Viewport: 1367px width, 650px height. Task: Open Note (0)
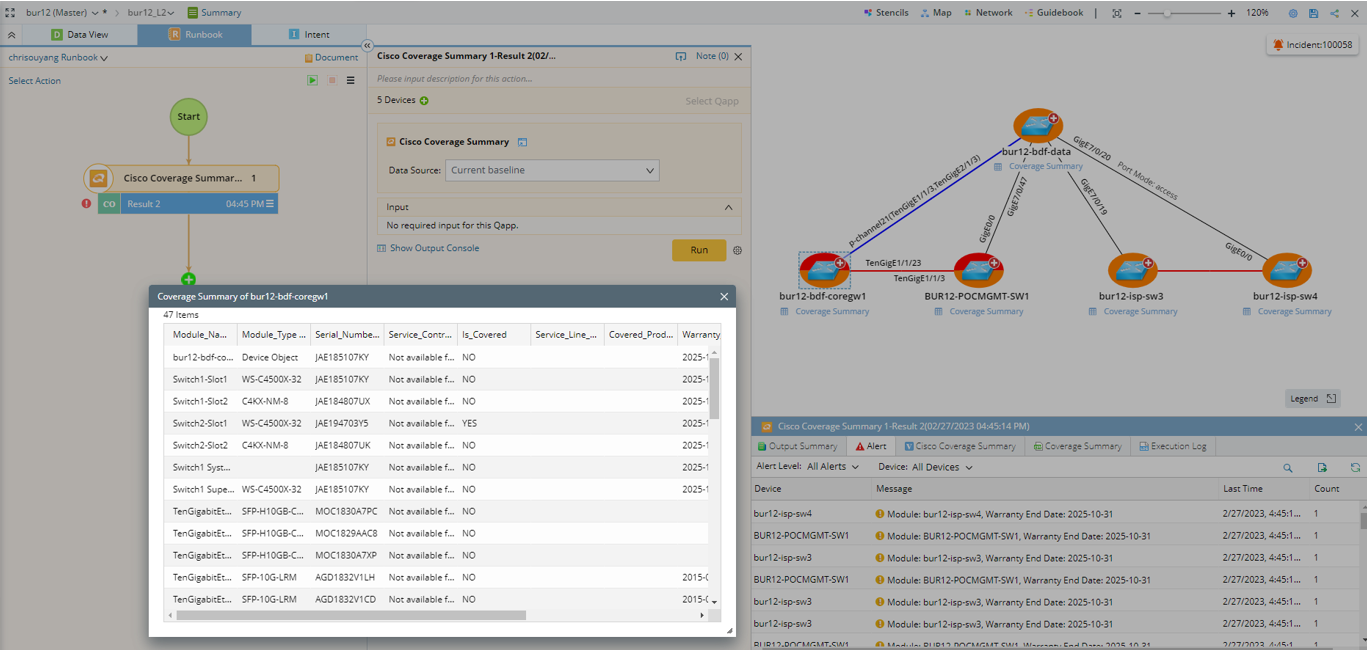point(712,56)
